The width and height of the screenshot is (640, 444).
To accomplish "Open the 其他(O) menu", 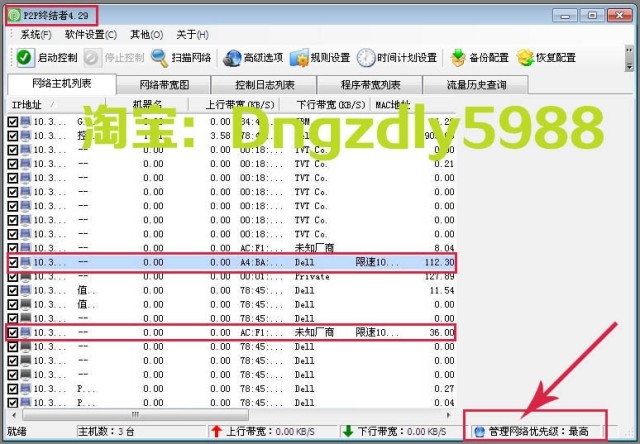I will tap(147, 35).
